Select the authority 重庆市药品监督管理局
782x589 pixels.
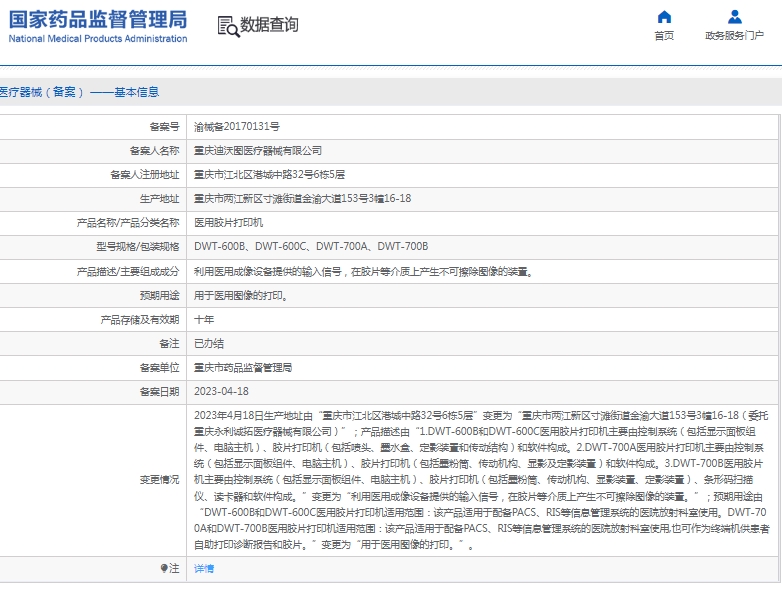point(243,368)
